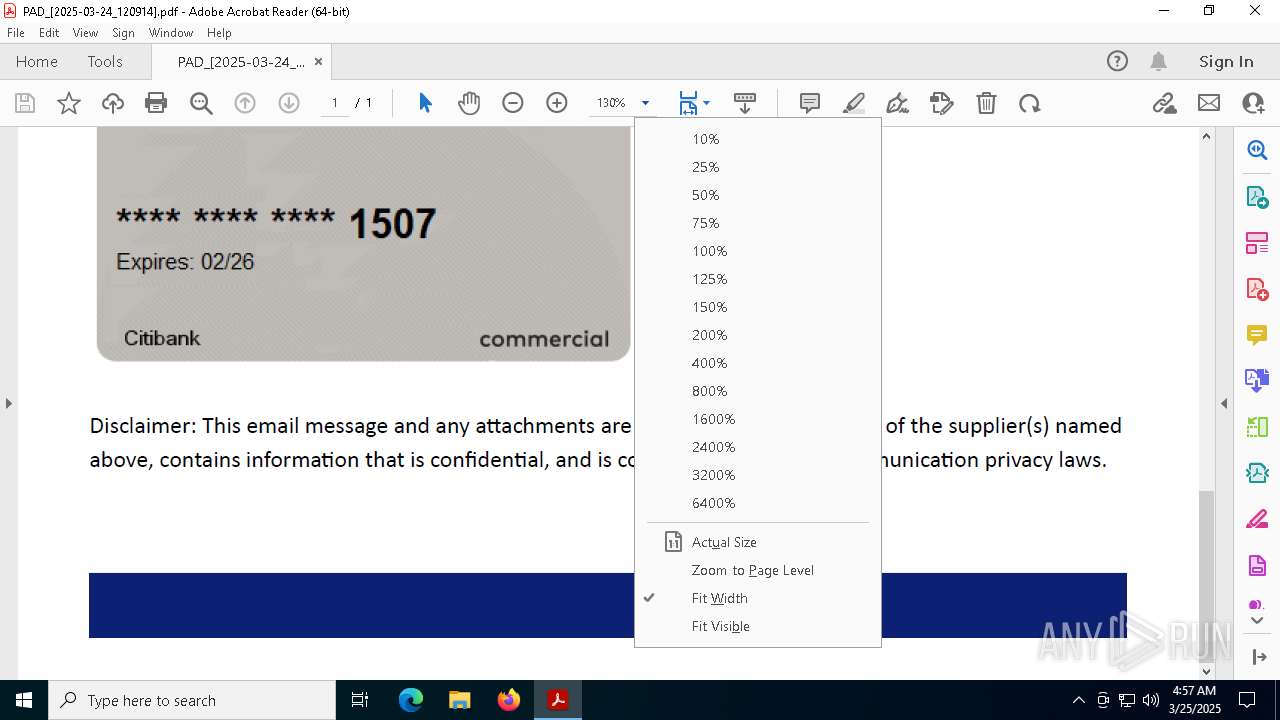Open green Compress PDF side tool icon
1280x720 pixels.
pyautogui.click(x=1257, y=473)
